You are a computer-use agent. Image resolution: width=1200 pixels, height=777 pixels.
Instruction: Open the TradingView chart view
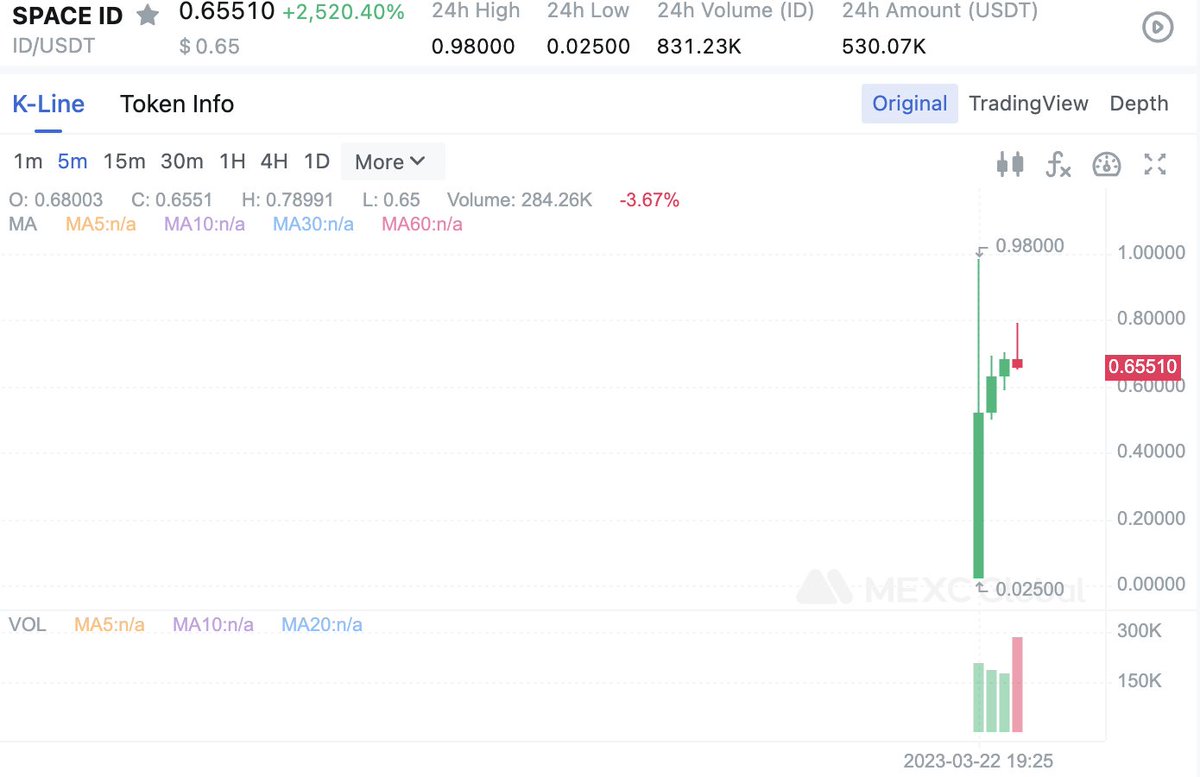pos(1028,103)
